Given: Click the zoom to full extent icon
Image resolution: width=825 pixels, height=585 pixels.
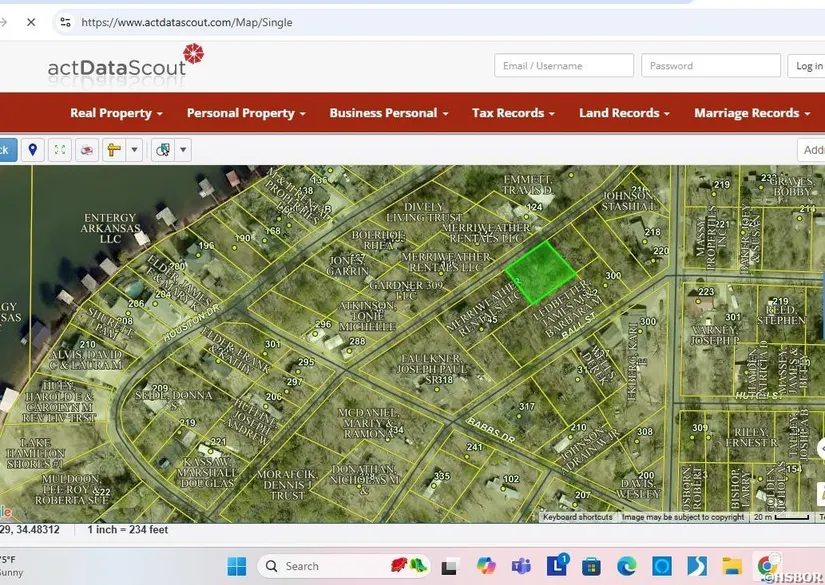Looking at the screenshot, I should tap(60, 150).
